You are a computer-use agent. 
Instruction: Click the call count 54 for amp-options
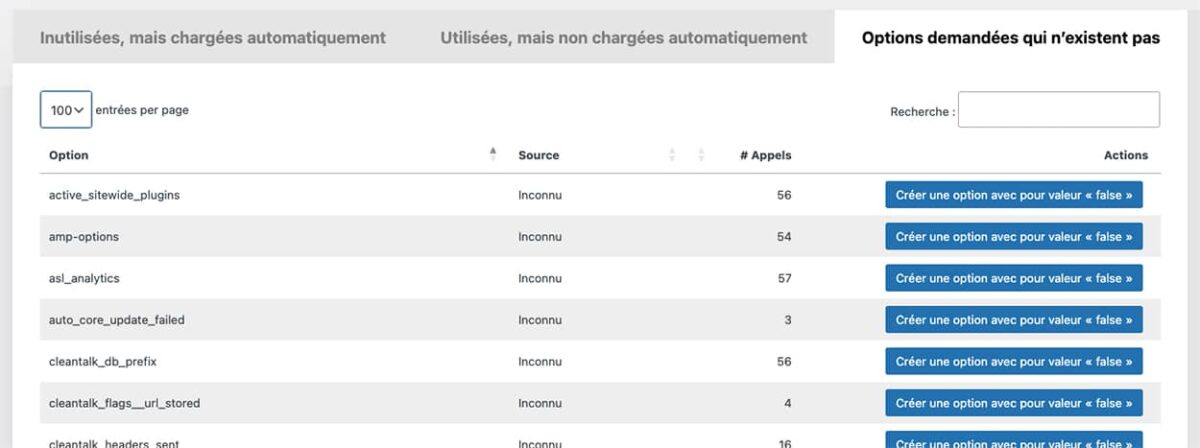coord(784,237)
